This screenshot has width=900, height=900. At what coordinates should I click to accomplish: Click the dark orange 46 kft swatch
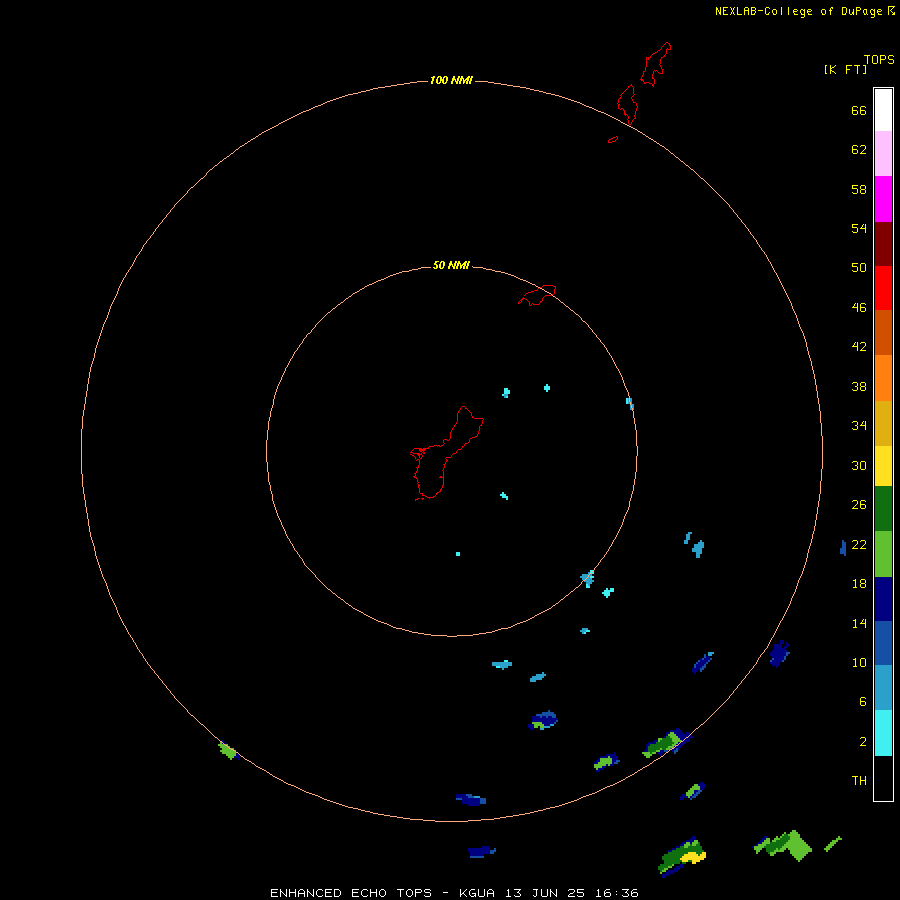[883, 332]
